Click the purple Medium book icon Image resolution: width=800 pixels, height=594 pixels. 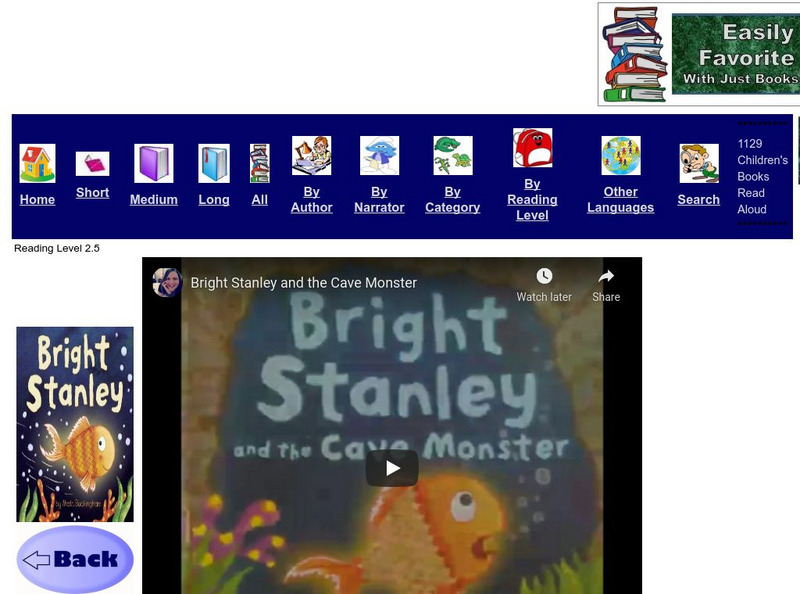[x=154, y=163]
